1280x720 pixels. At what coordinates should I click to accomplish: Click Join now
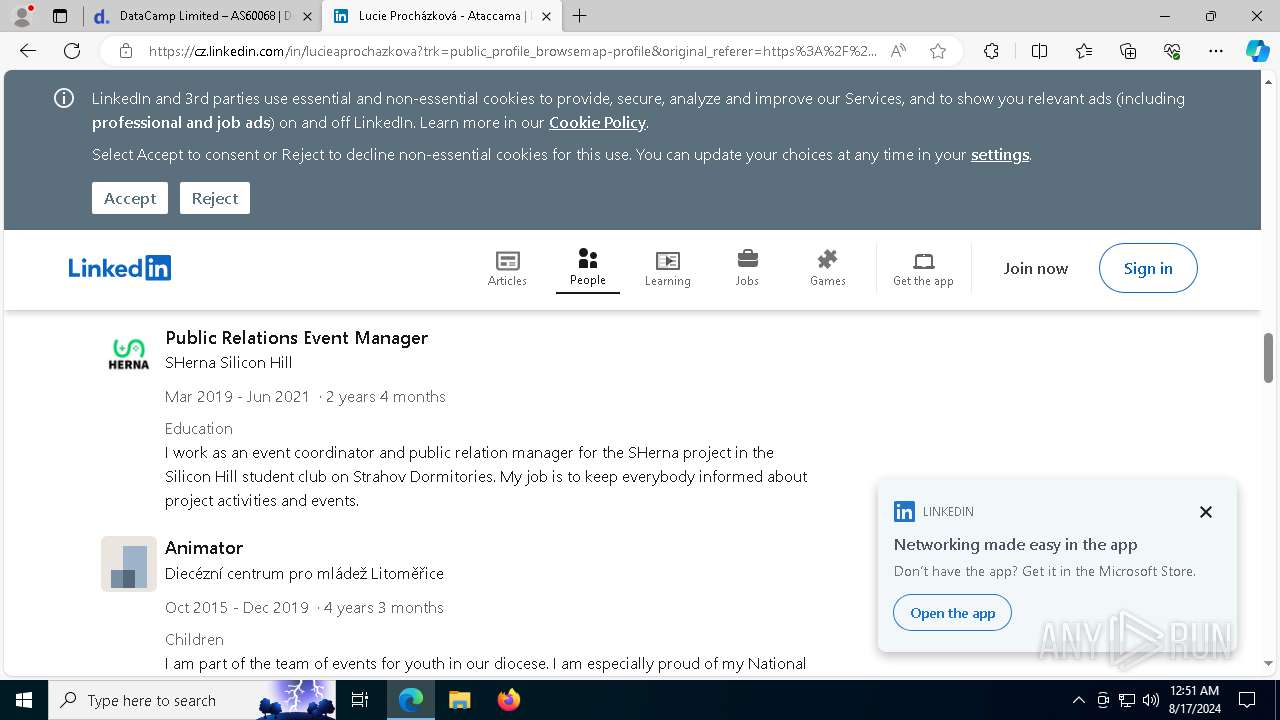[1036, 268]
